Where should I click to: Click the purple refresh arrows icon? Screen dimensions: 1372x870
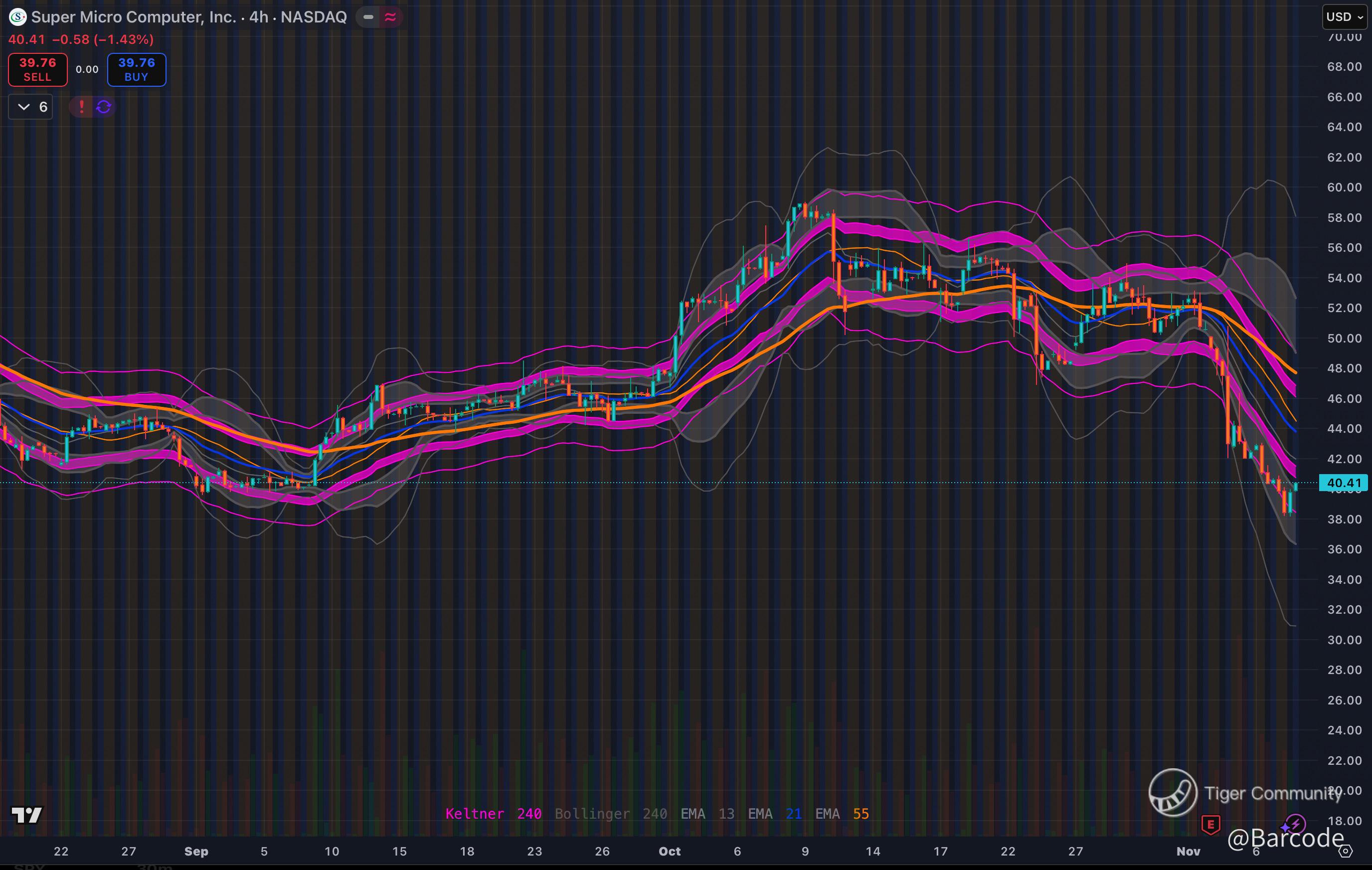click(104, 107)
